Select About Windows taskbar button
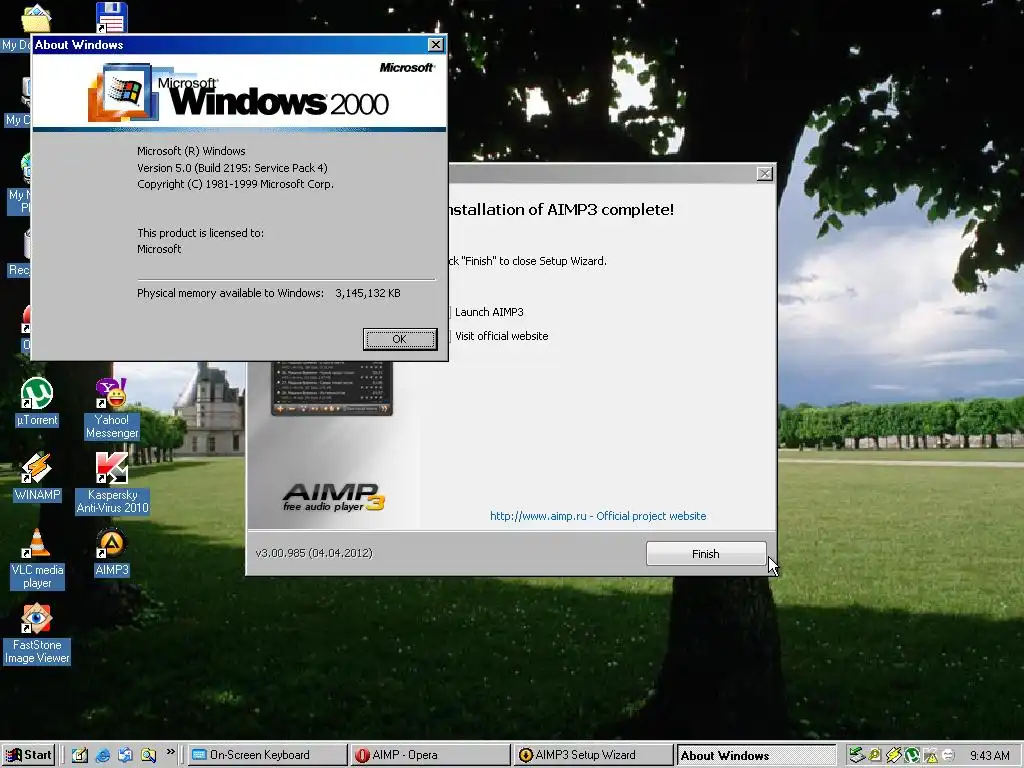 [756, 756]
